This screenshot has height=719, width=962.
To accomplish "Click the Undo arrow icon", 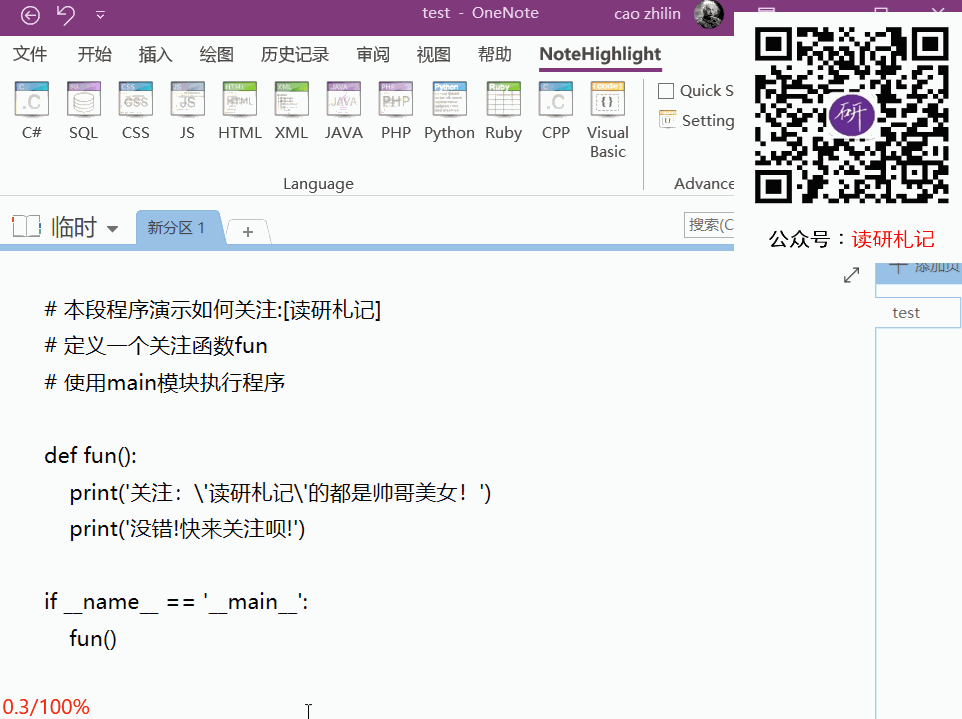I will pos(64,16).
